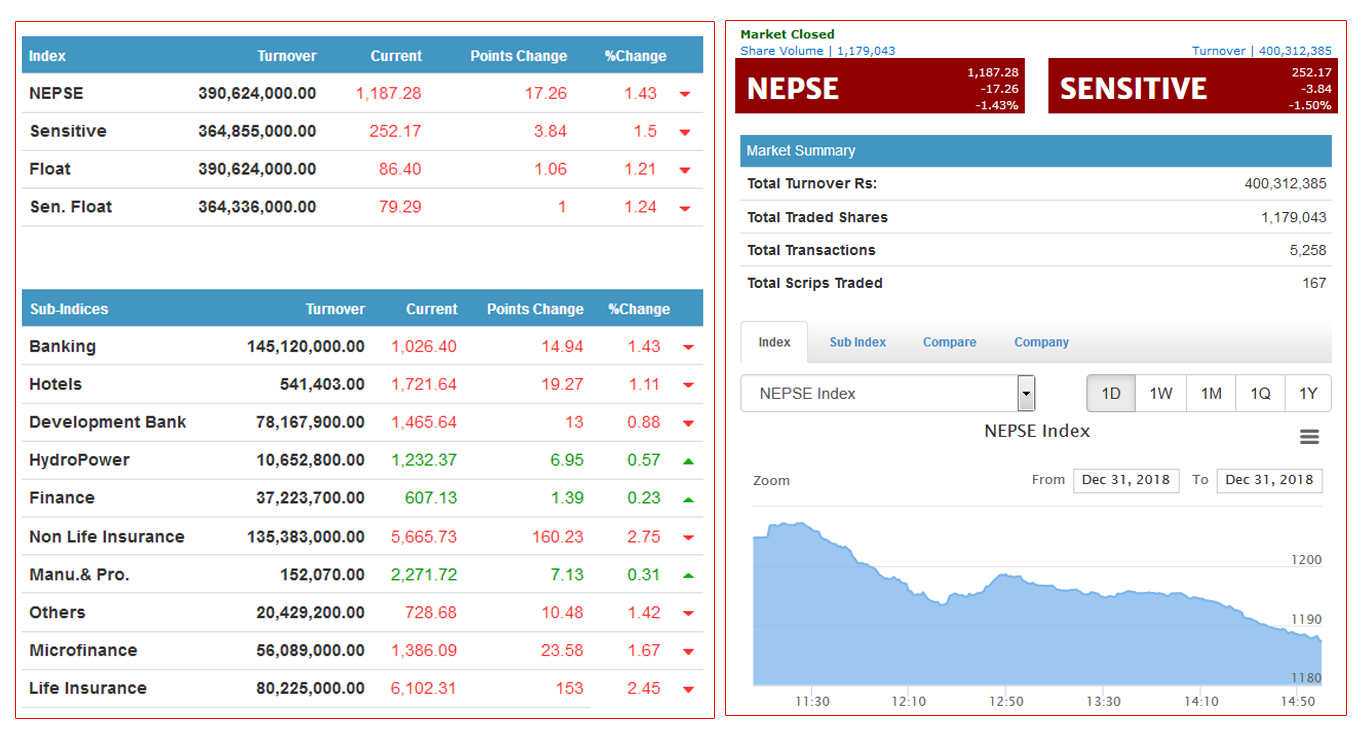Click the Sub-Indices column header

[x=69, y=309]
